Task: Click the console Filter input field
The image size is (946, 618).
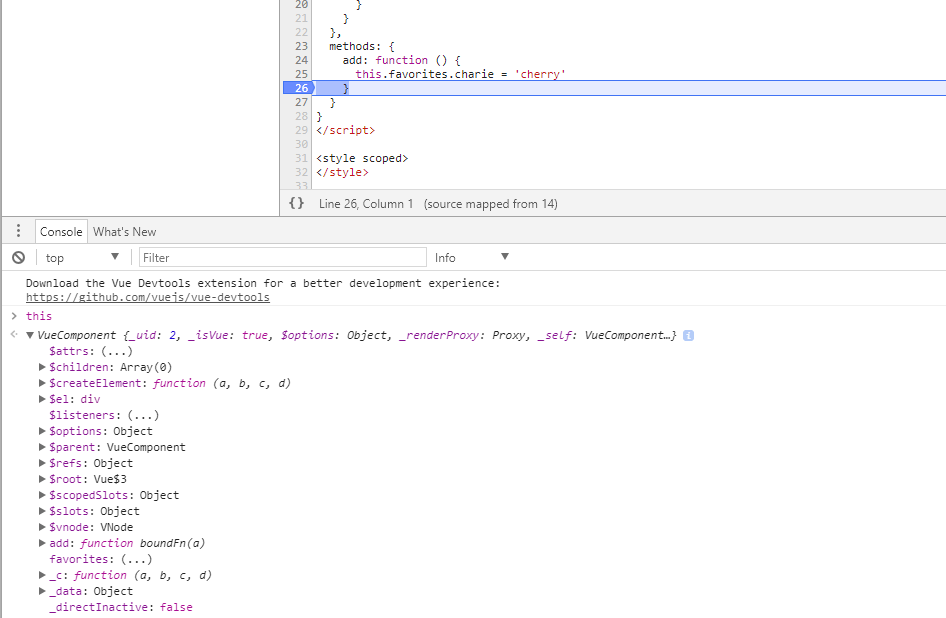Action: [283, 258]
